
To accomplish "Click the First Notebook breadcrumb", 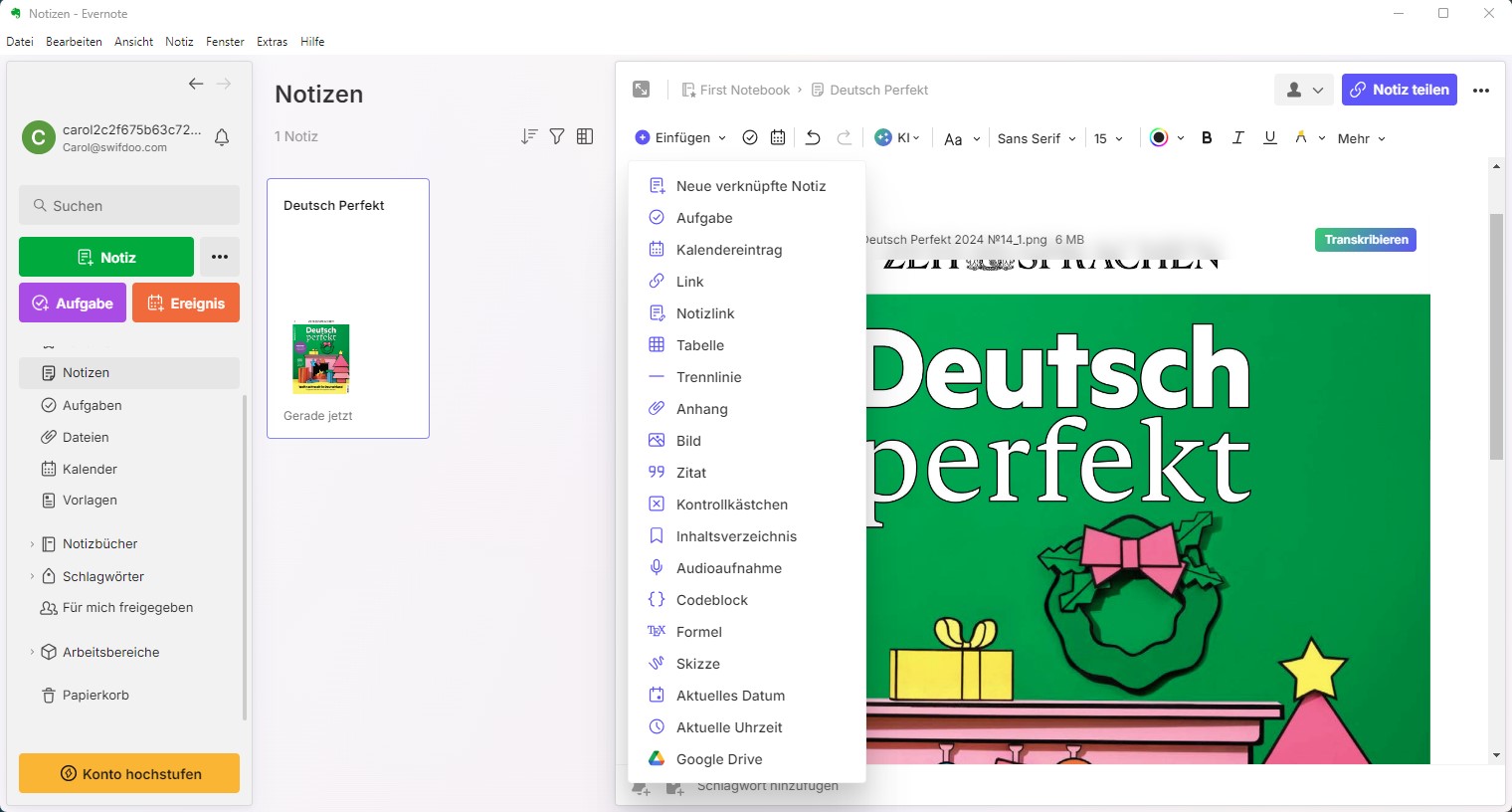I will 736,90.
